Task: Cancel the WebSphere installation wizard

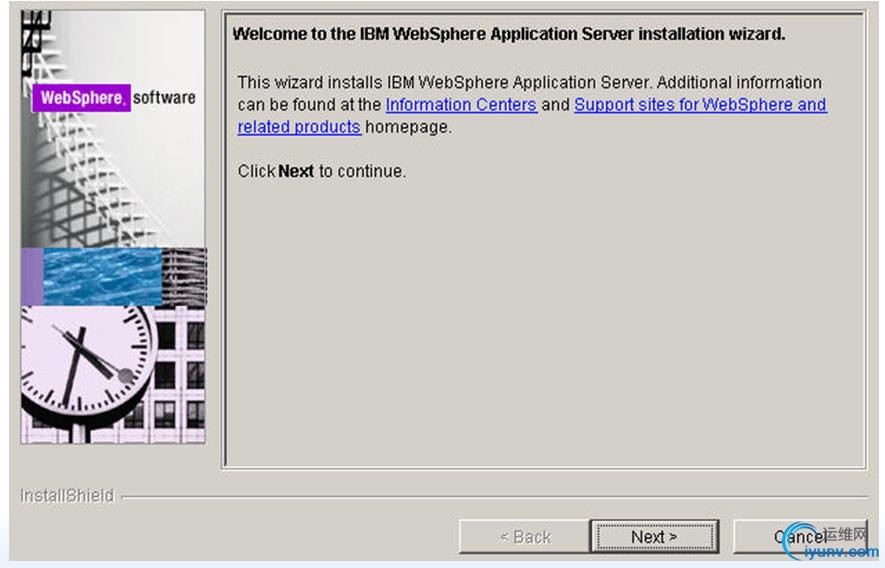Action: 800,536
